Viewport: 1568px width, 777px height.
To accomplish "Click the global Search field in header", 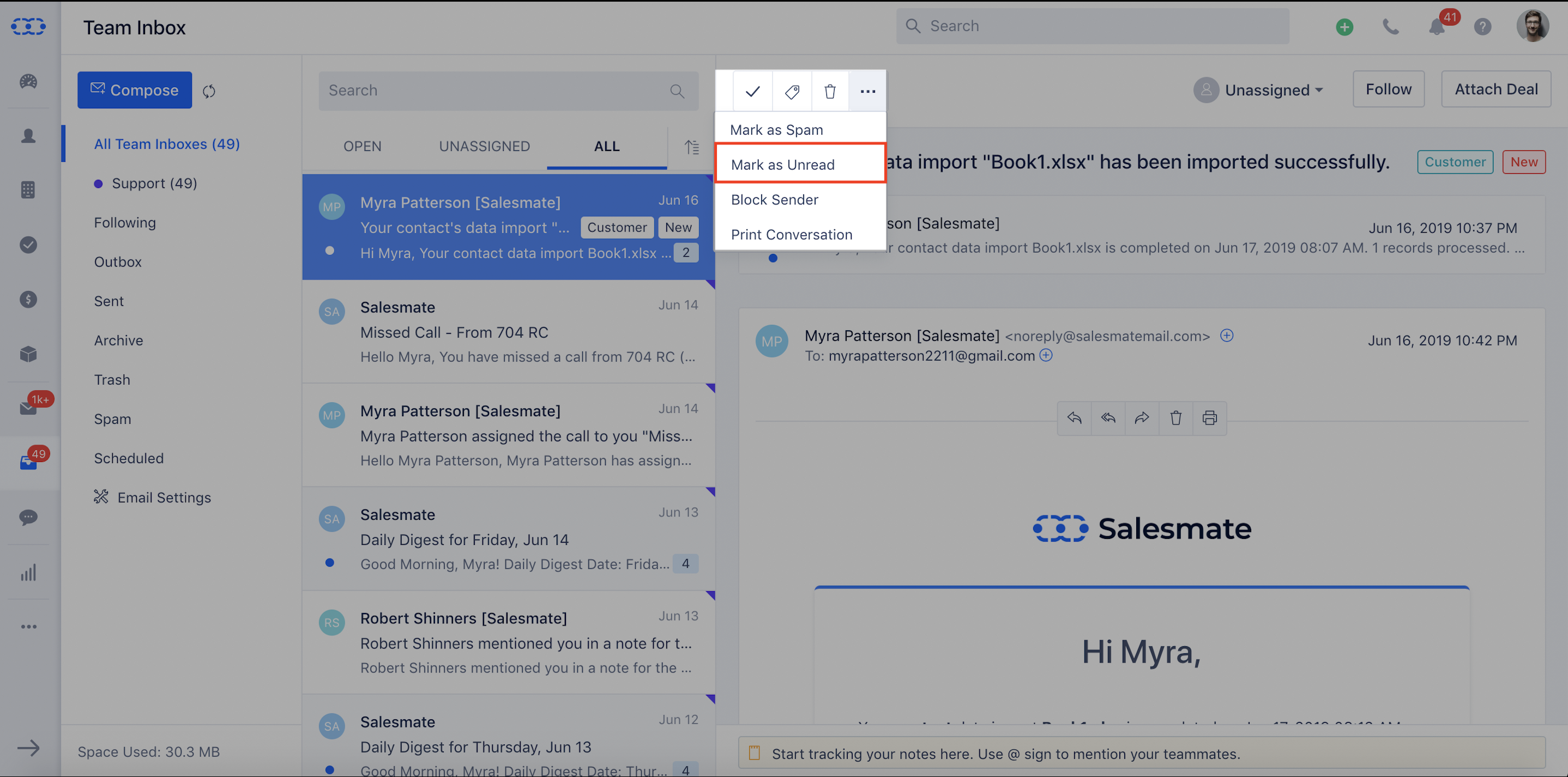I will click(x=1092, y=26).
